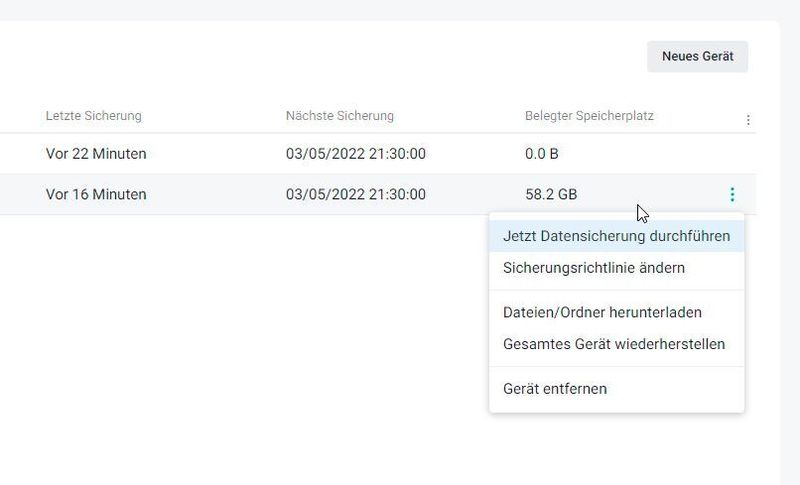Image resolution: width=800 pixels, height=485 pixels.
Task: Click the 58.2 GB storage value
Action: [551, 194]
